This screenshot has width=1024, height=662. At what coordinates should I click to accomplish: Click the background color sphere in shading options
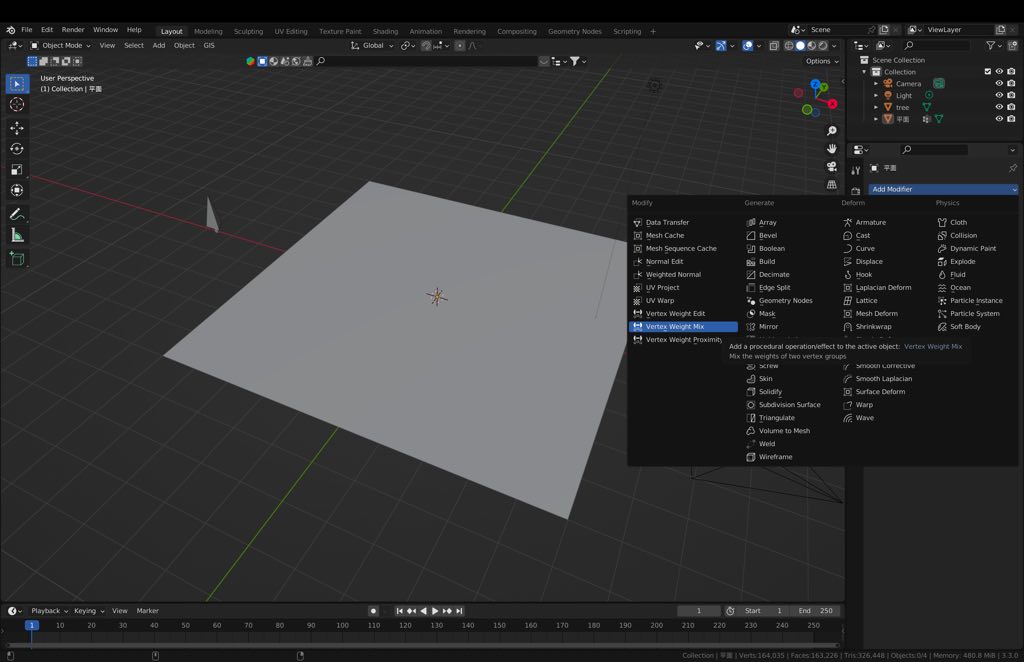tap(249, 61)
